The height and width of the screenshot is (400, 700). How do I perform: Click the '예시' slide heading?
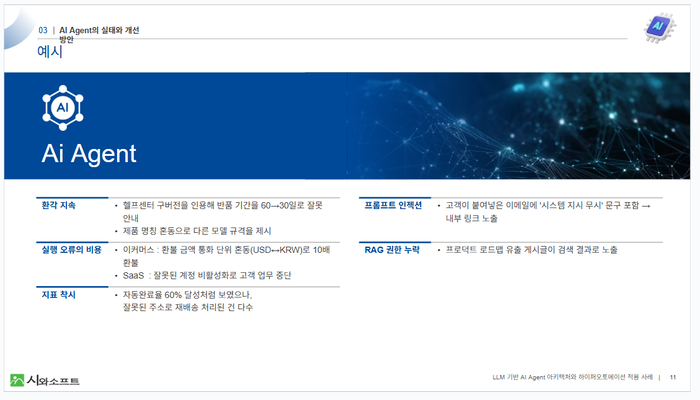(50, 51)
